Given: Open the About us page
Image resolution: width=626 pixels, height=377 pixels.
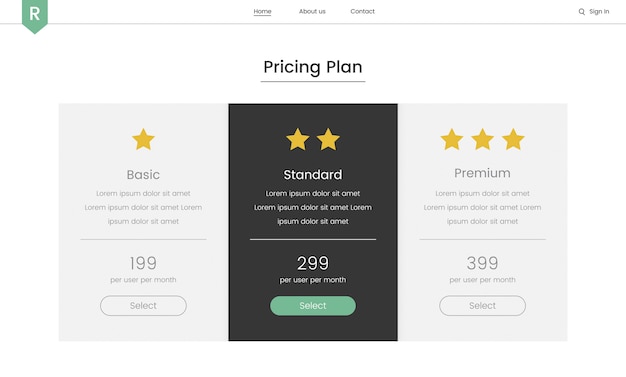Looking at the screenshot, I should pos(312,12).
